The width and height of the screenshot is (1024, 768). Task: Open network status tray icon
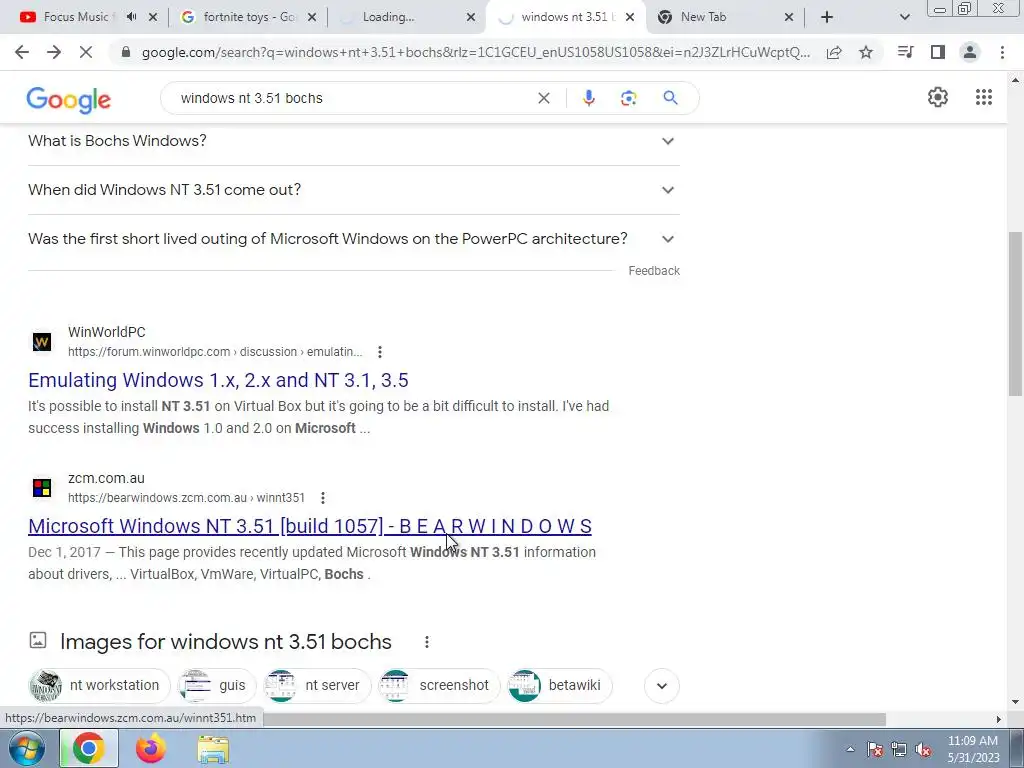click(899, 749)
